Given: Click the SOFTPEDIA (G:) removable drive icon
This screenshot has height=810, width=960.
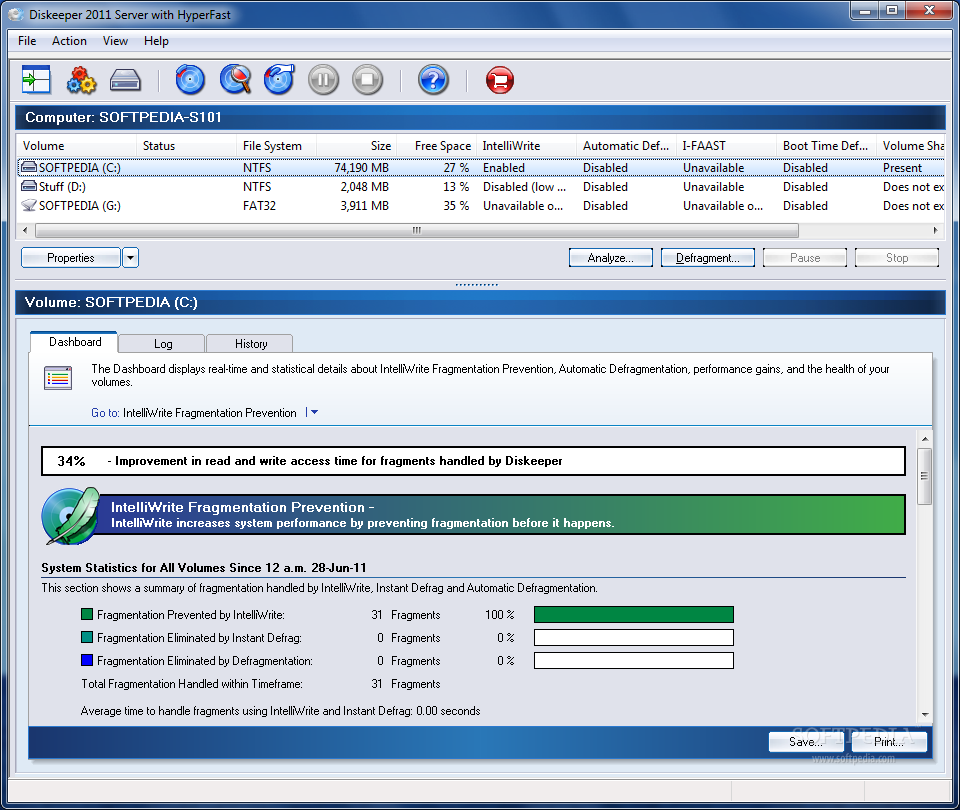Looking at the screenshot, I should [x=29, y=205].
